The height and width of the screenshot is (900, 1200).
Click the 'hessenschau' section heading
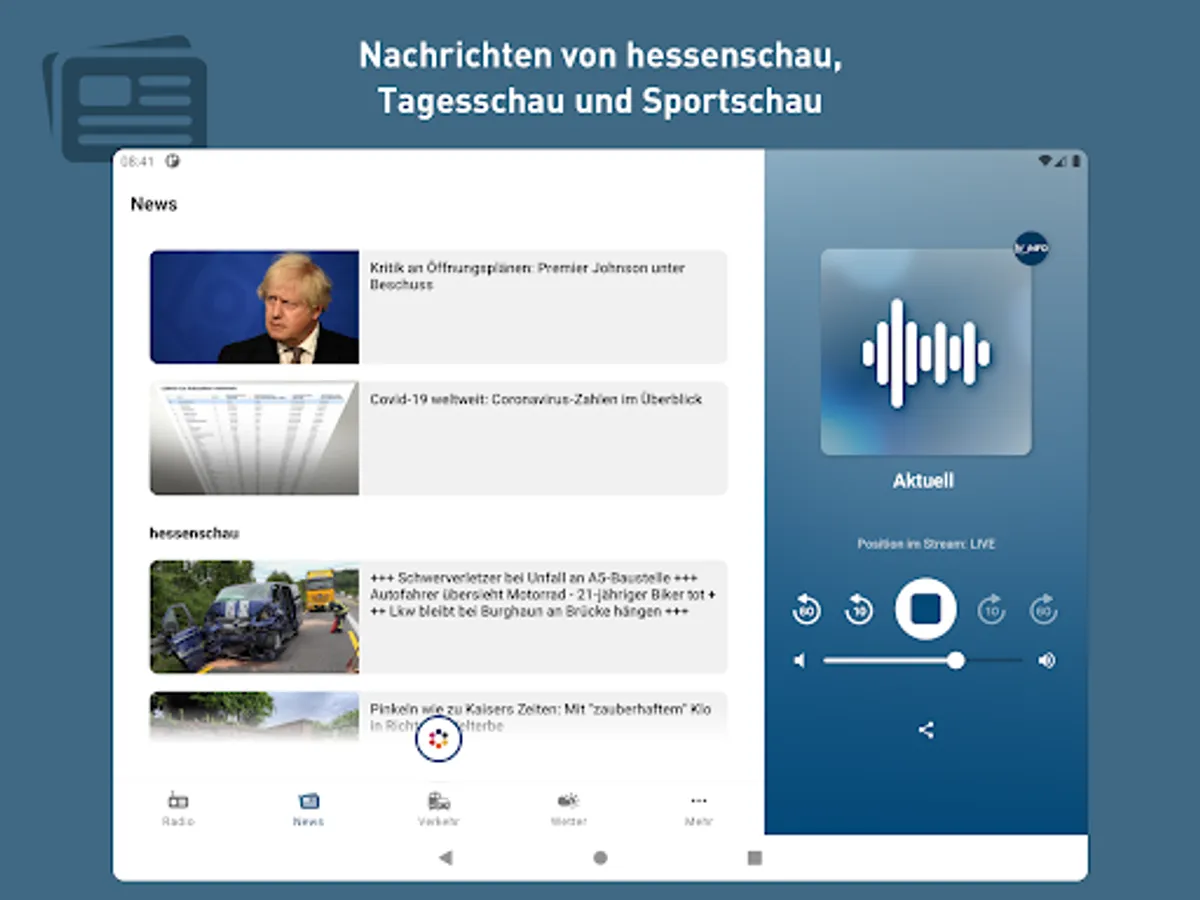click(194, 533)
